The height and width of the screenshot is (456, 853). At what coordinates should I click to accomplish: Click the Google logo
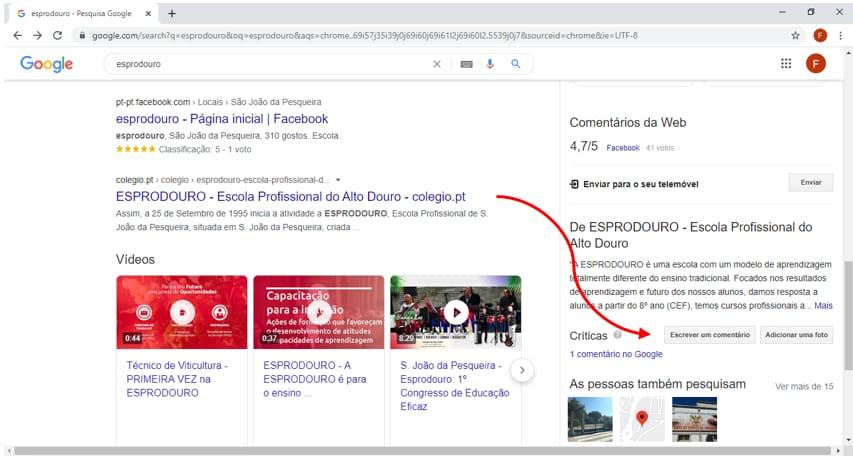pos(46,64)
